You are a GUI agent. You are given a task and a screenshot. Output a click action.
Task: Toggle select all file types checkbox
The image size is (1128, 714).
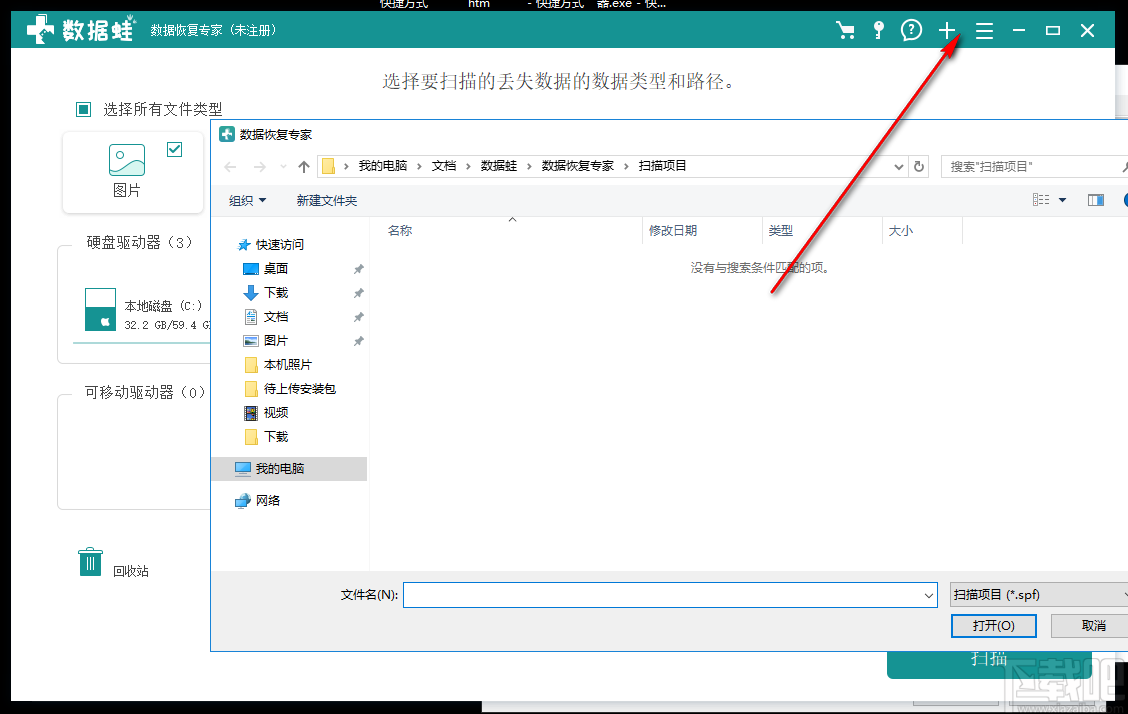tap(84, 109)
